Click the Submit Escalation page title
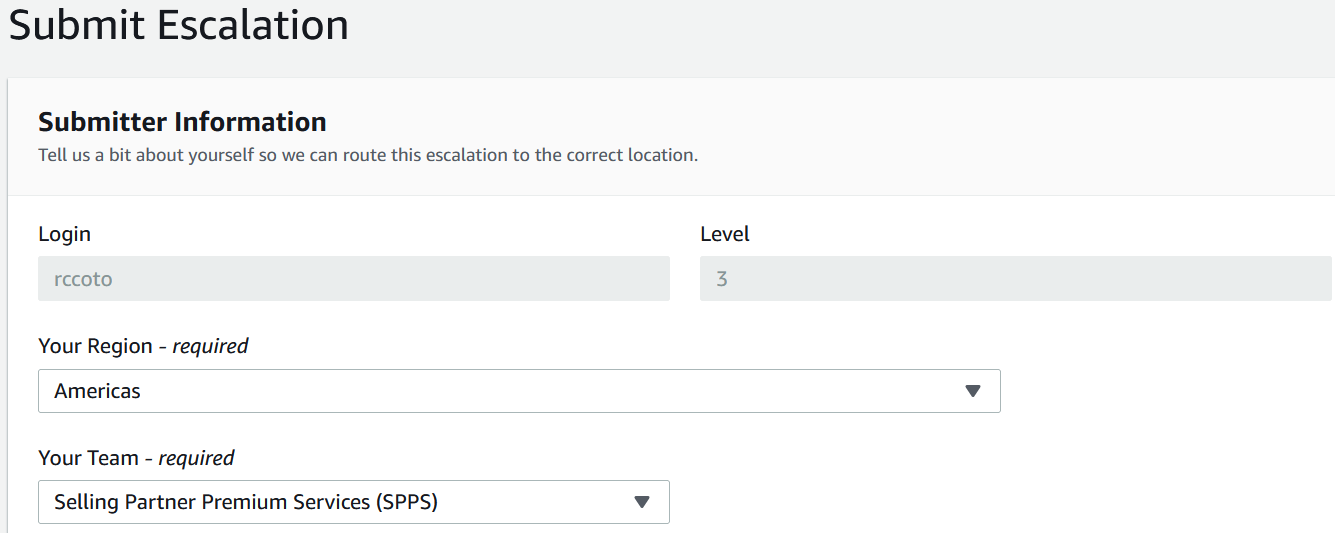This screenshot has height=533, width=1335. pos(179,25)
